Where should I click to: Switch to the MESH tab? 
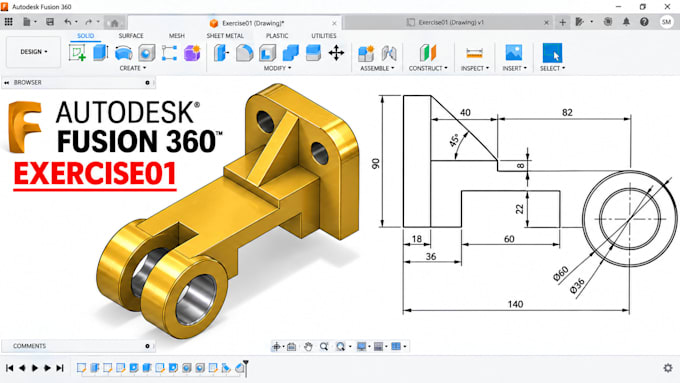[x=177, y=36]
